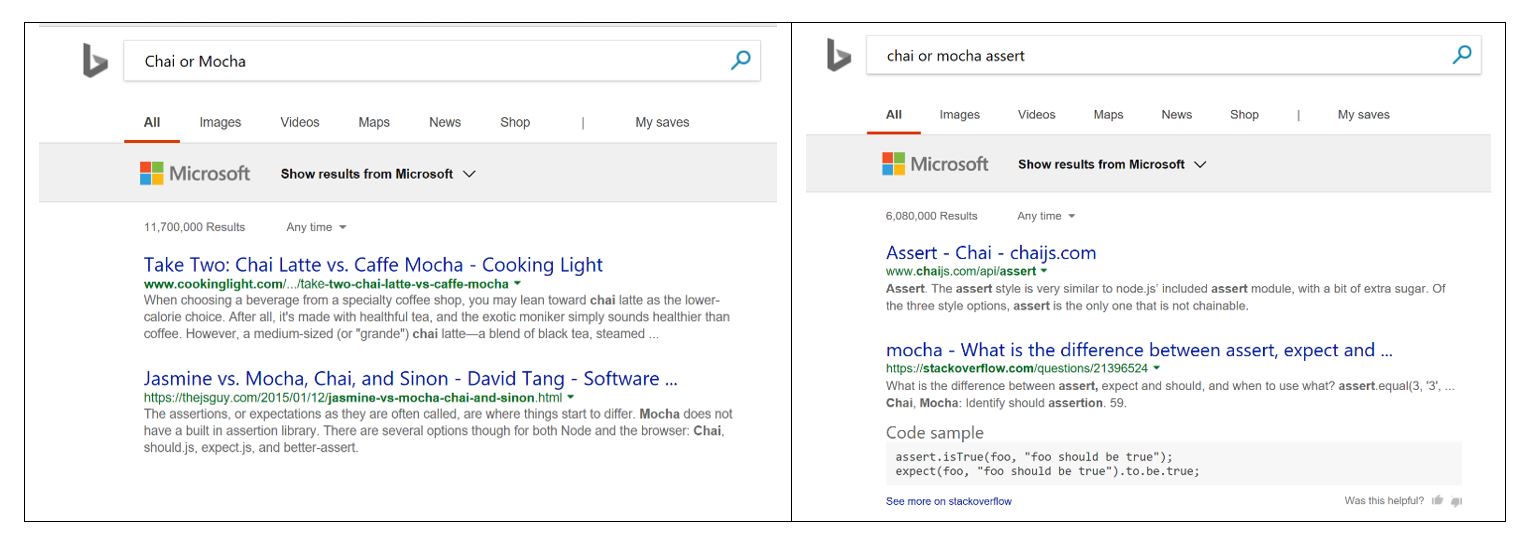Click the www.cookinglight.com green URL
The width and height of the screenshot is (1523, 539).
326,284
